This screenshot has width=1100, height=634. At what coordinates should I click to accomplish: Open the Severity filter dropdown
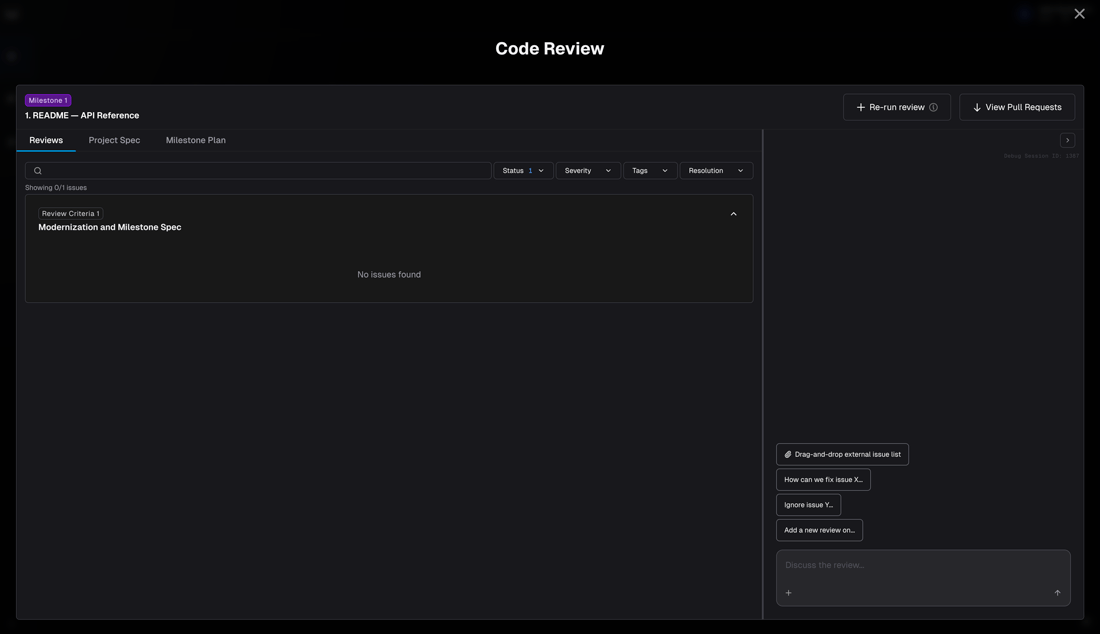tap(588, 170)
